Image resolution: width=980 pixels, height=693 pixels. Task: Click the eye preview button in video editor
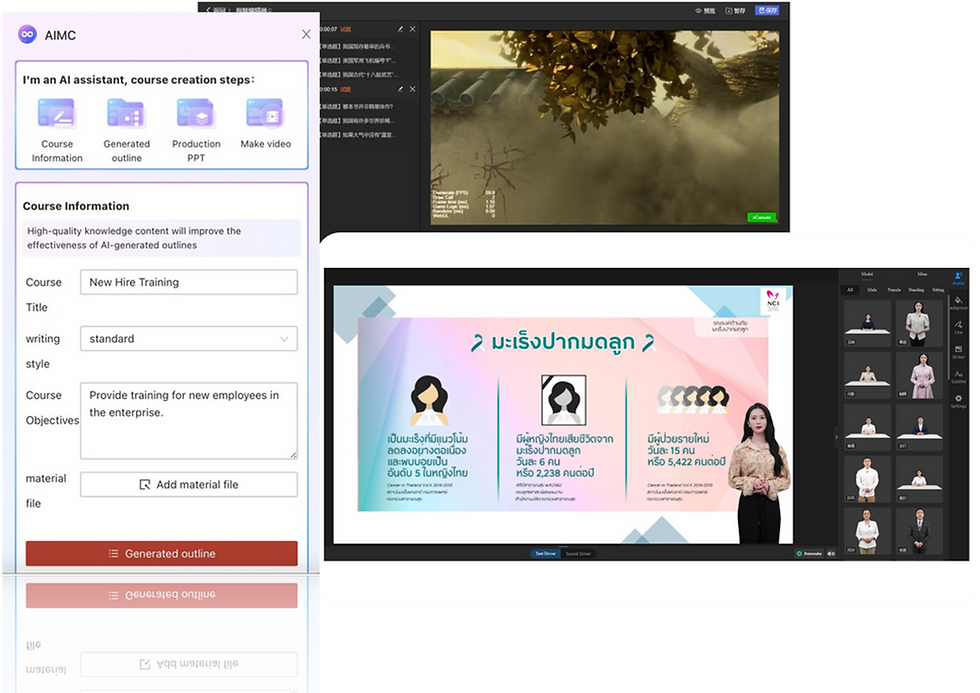[x=705, y=10]
